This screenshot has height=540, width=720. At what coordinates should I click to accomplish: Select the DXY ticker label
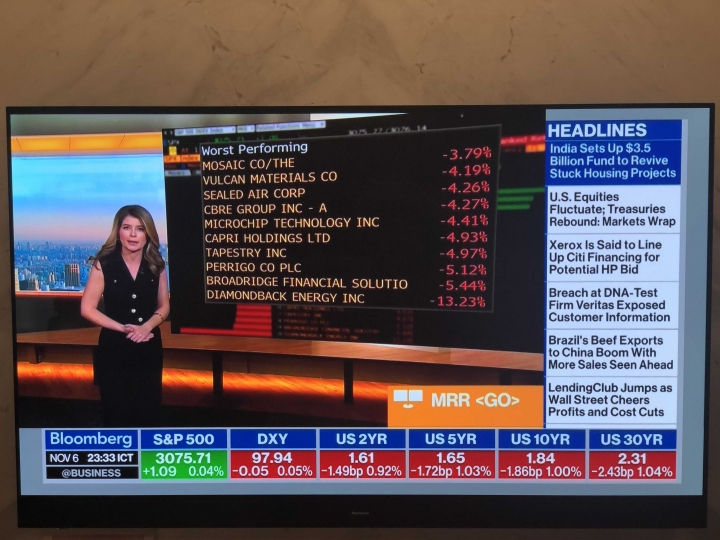[x=272, y=439]
